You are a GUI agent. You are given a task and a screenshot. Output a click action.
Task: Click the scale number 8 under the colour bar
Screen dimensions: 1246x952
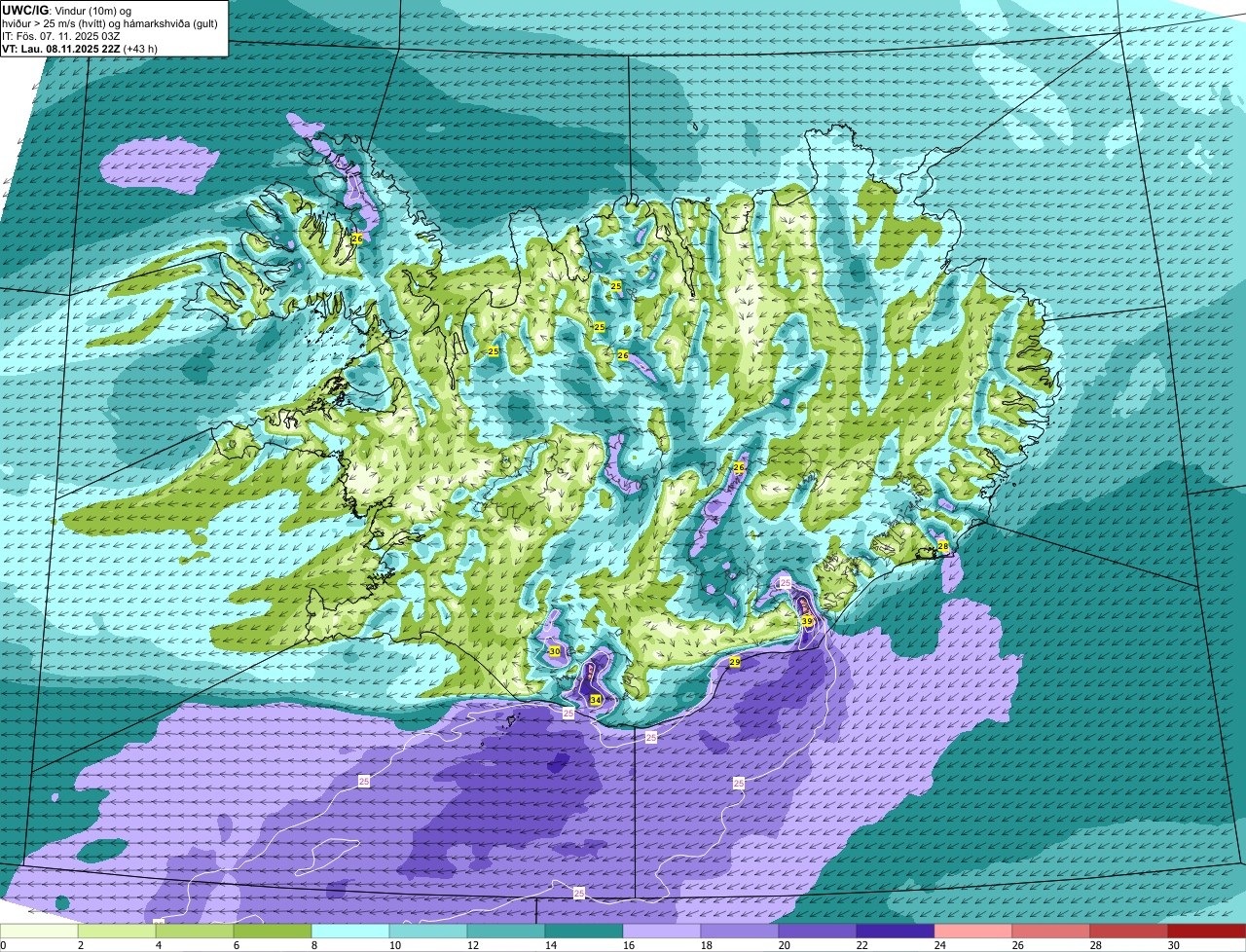[x=314, y=945]
